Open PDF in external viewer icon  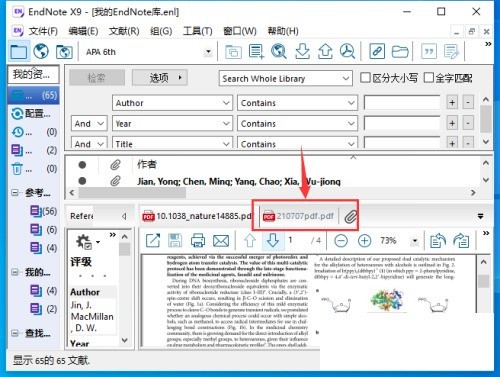[153, 240]
